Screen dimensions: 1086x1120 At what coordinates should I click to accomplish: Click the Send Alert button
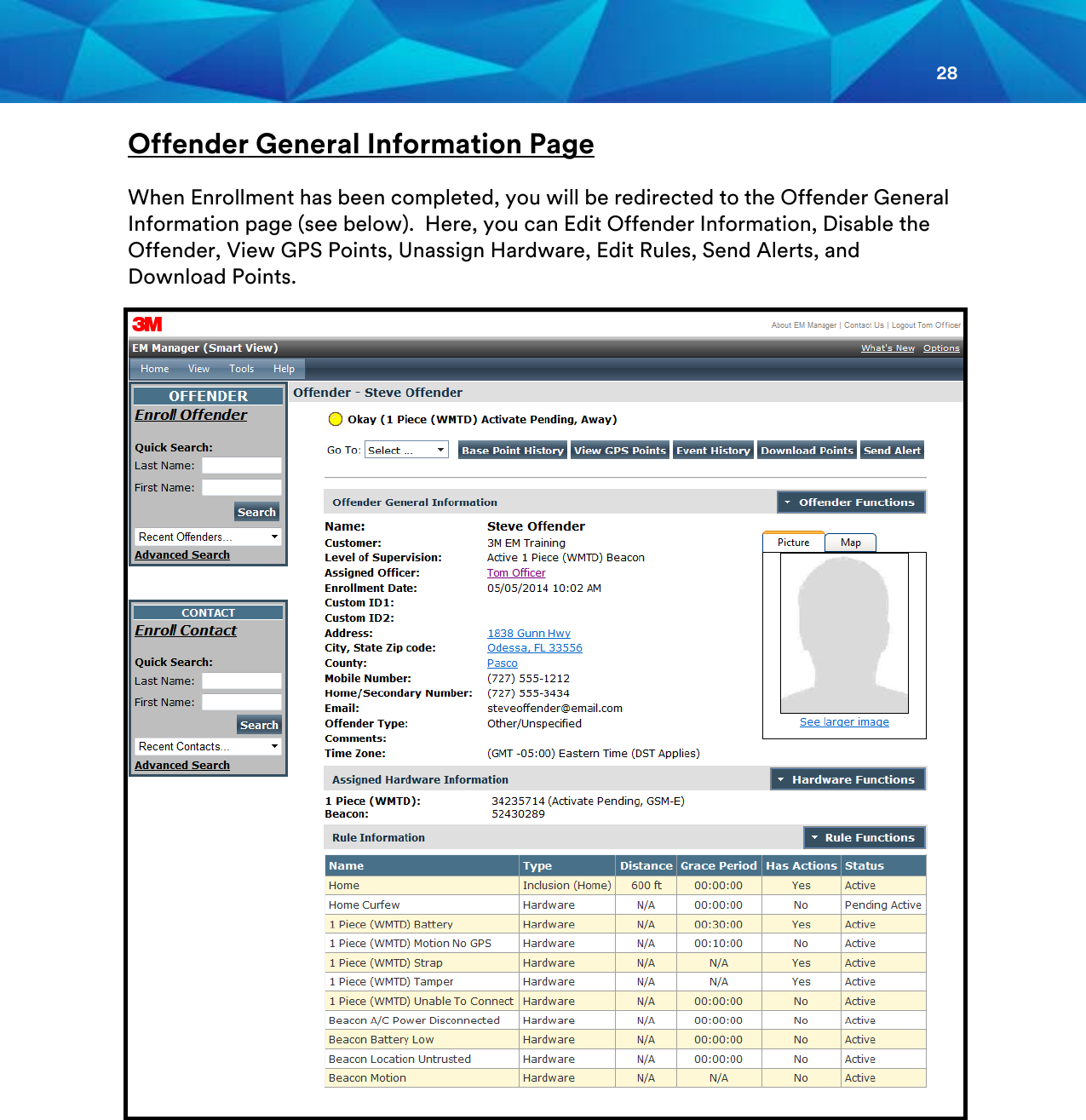(x=892, y=451)
